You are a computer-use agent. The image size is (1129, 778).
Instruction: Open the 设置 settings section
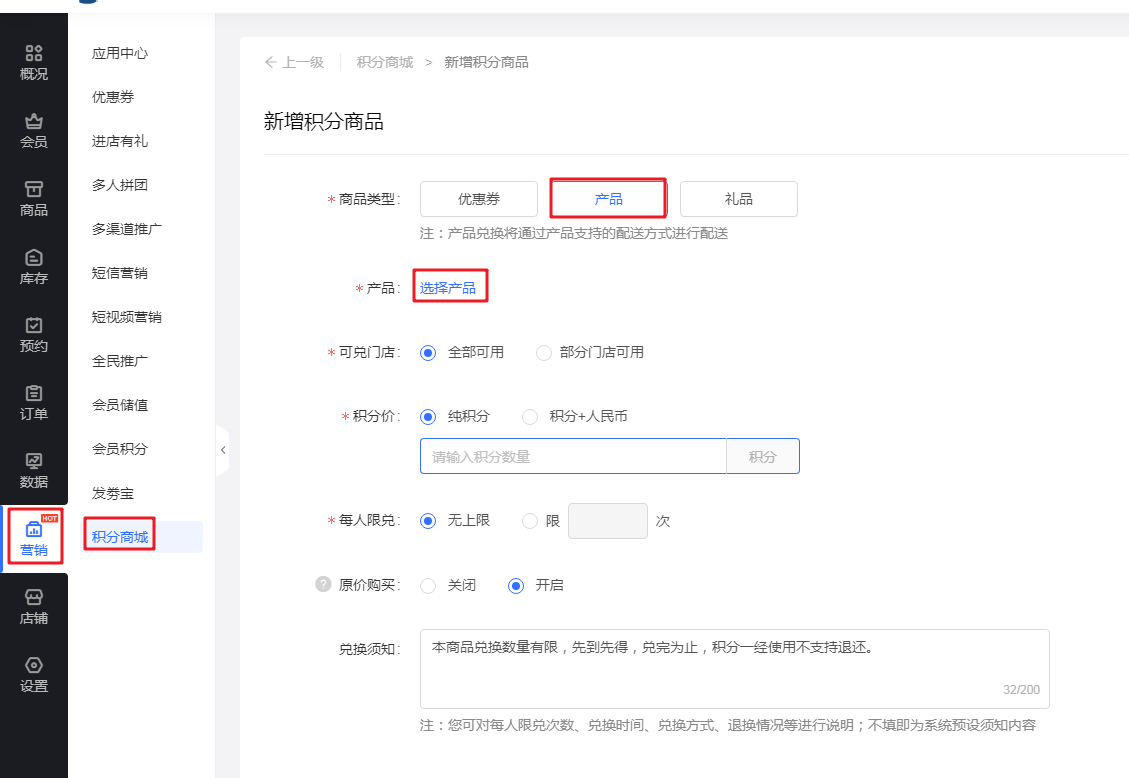point(34,675)
